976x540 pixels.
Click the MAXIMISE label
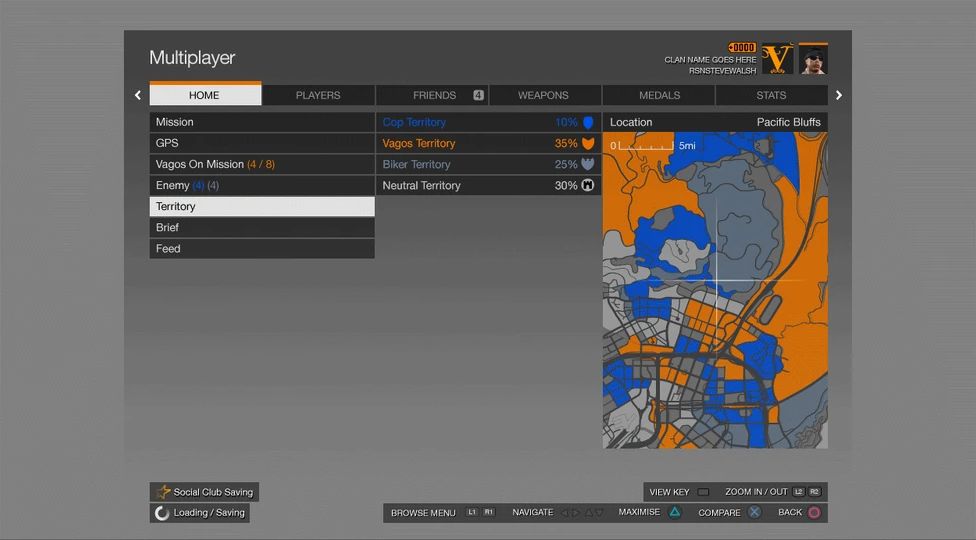(x=639, y=512)
